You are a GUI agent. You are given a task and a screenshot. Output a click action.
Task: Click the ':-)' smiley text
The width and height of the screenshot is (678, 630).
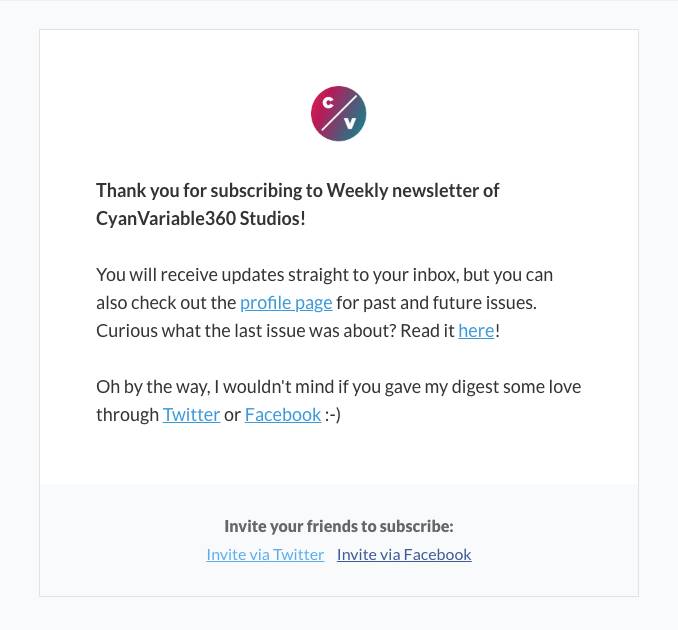pyautogui.click(x=333, y=415)
